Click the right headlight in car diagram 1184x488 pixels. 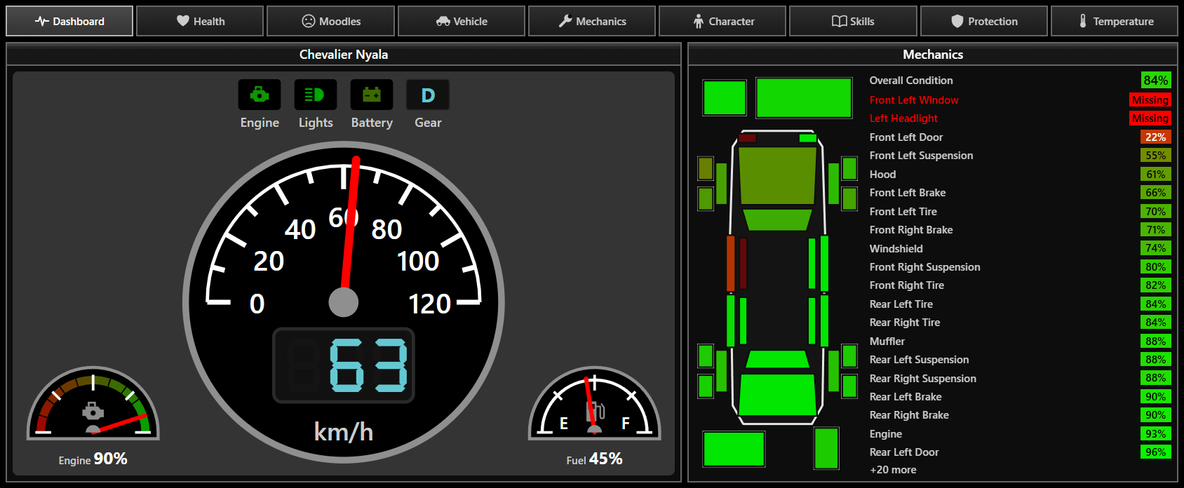pyautogui.click(x=807, y=137)
